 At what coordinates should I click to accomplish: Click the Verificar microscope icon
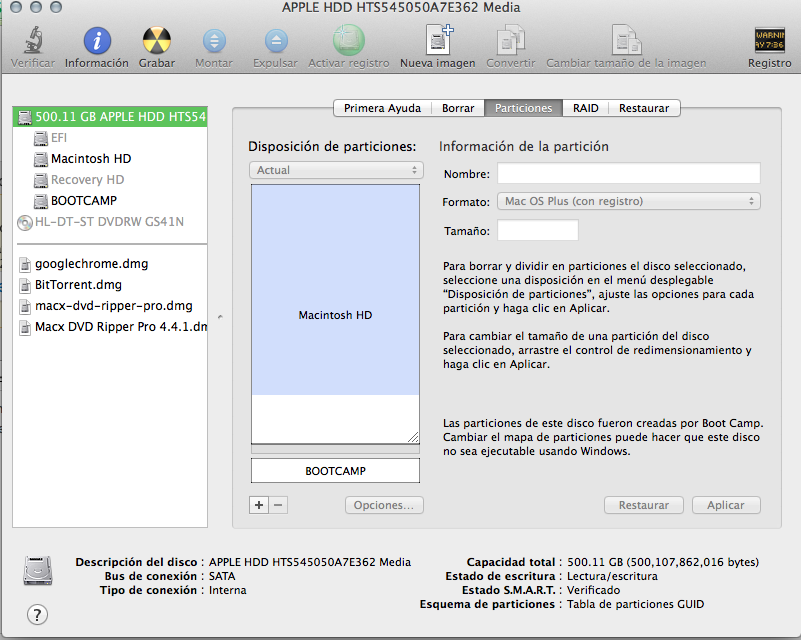coord(33,40)
